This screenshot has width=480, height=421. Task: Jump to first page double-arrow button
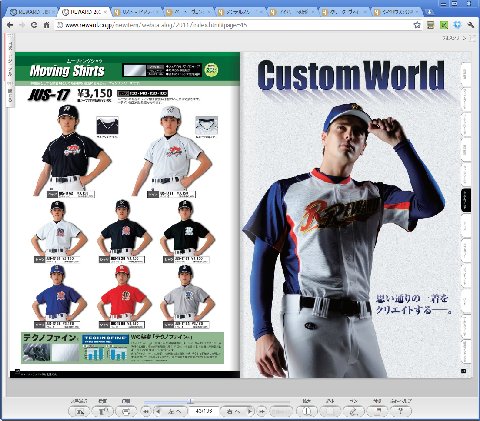pos(146,412)
